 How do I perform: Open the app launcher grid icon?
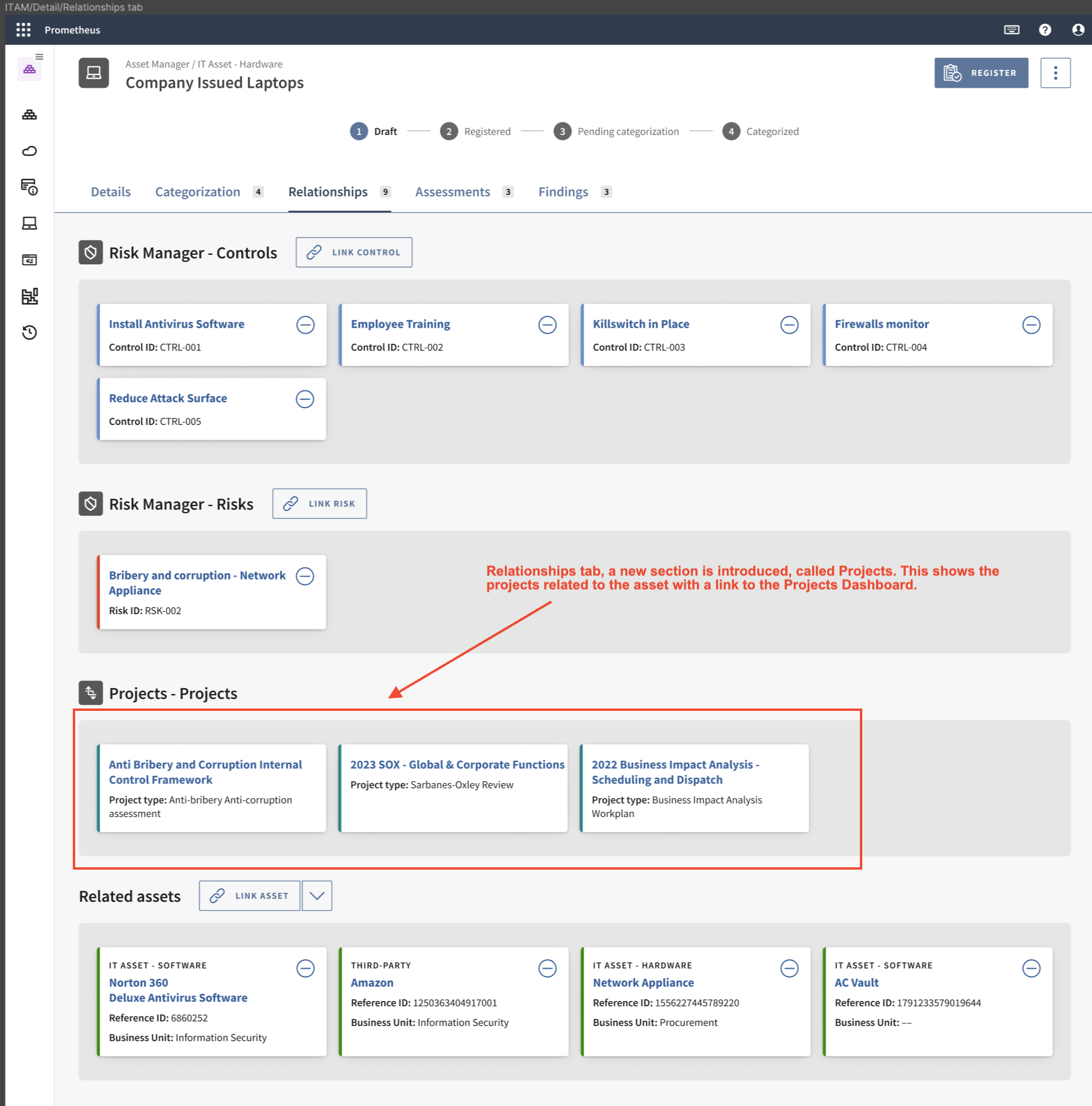click(23, 30)
